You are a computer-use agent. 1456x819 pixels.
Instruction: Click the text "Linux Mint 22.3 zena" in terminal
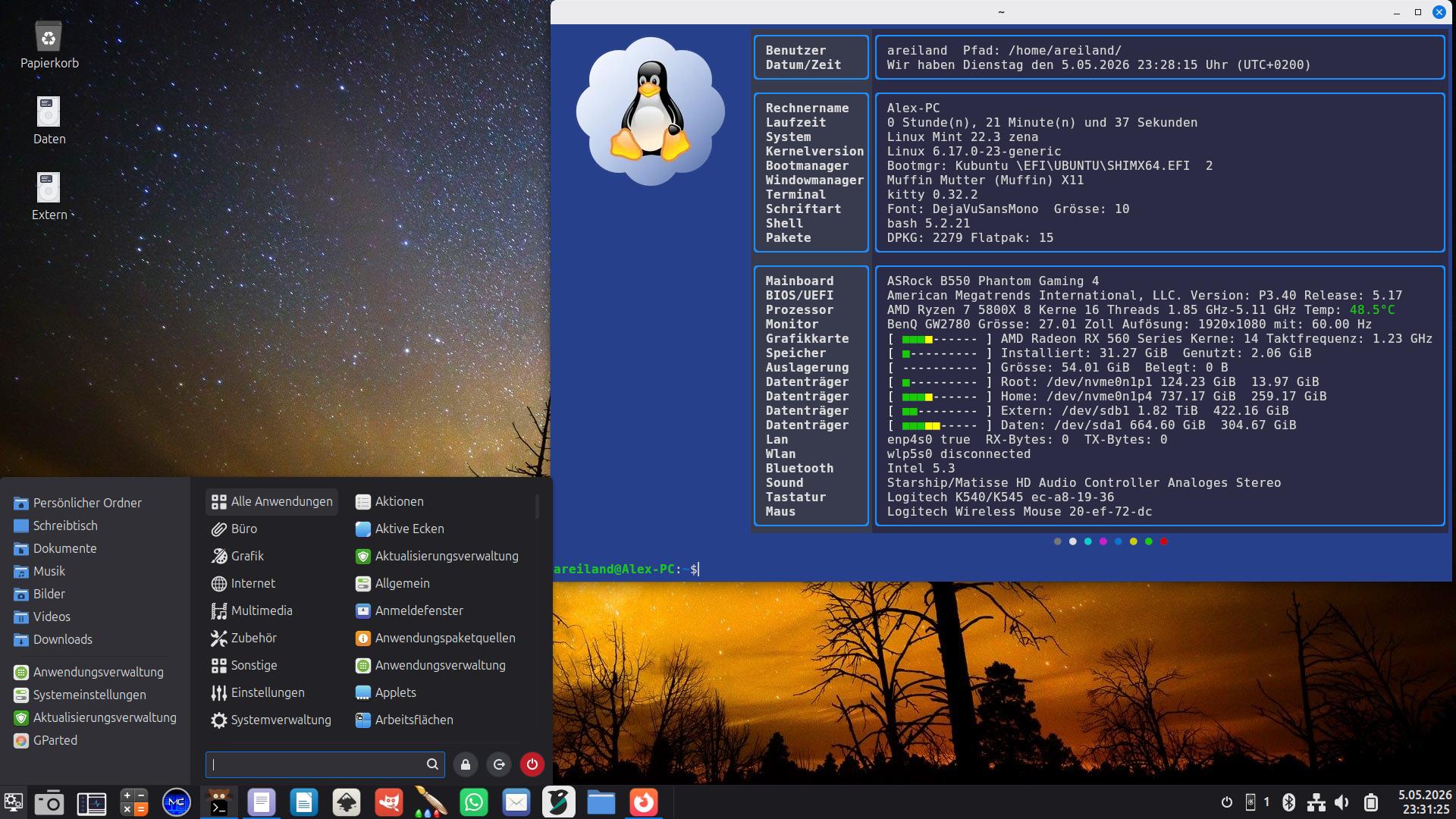pyautogui.click(x=962, y=137)
